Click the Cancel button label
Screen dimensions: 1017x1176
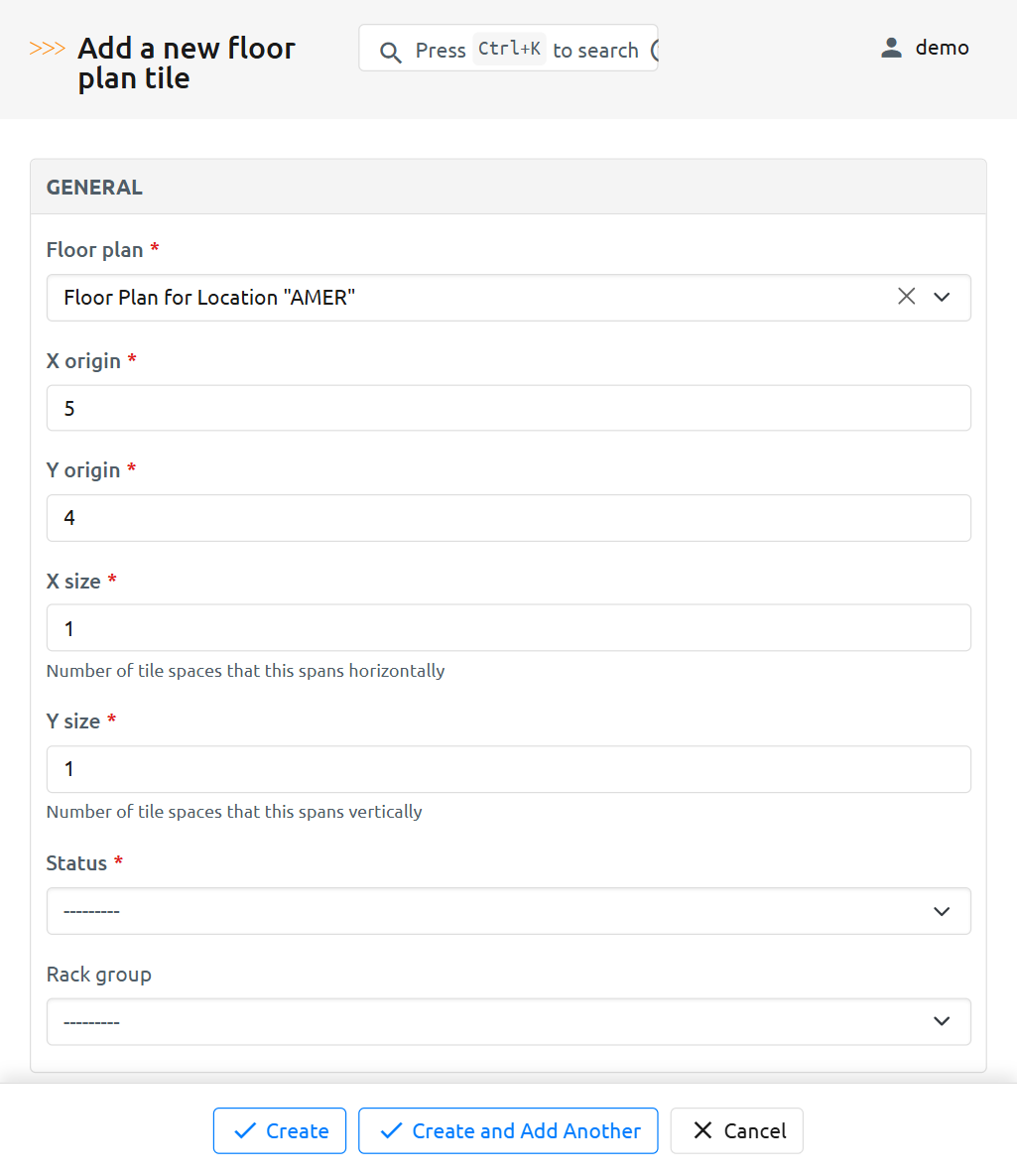point(754,1131)
